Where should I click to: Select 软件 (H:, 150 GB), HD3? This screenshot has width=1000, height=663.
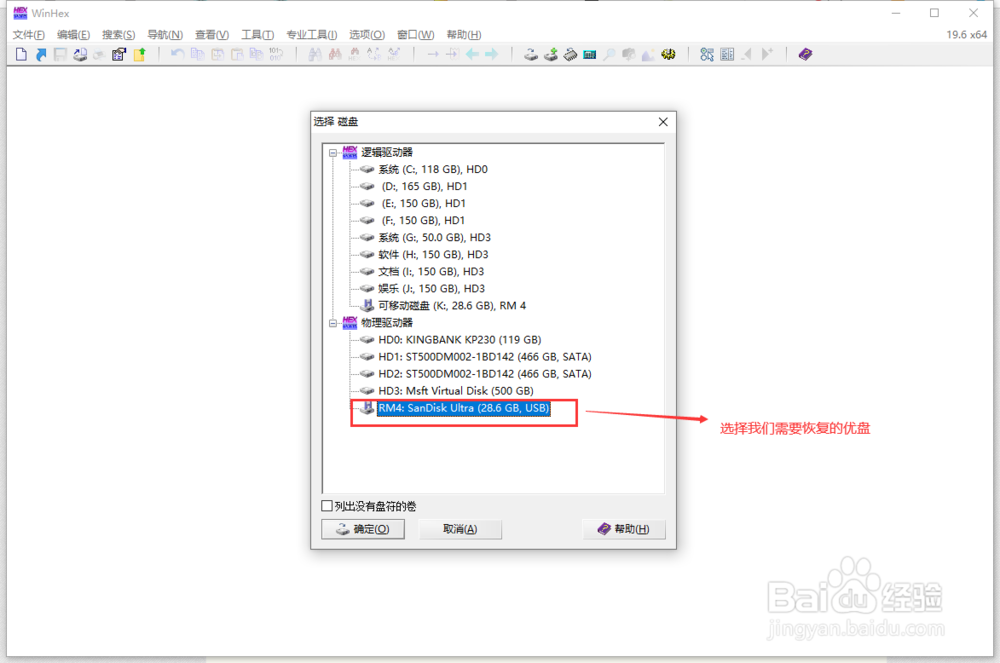[x=433, y=254]
